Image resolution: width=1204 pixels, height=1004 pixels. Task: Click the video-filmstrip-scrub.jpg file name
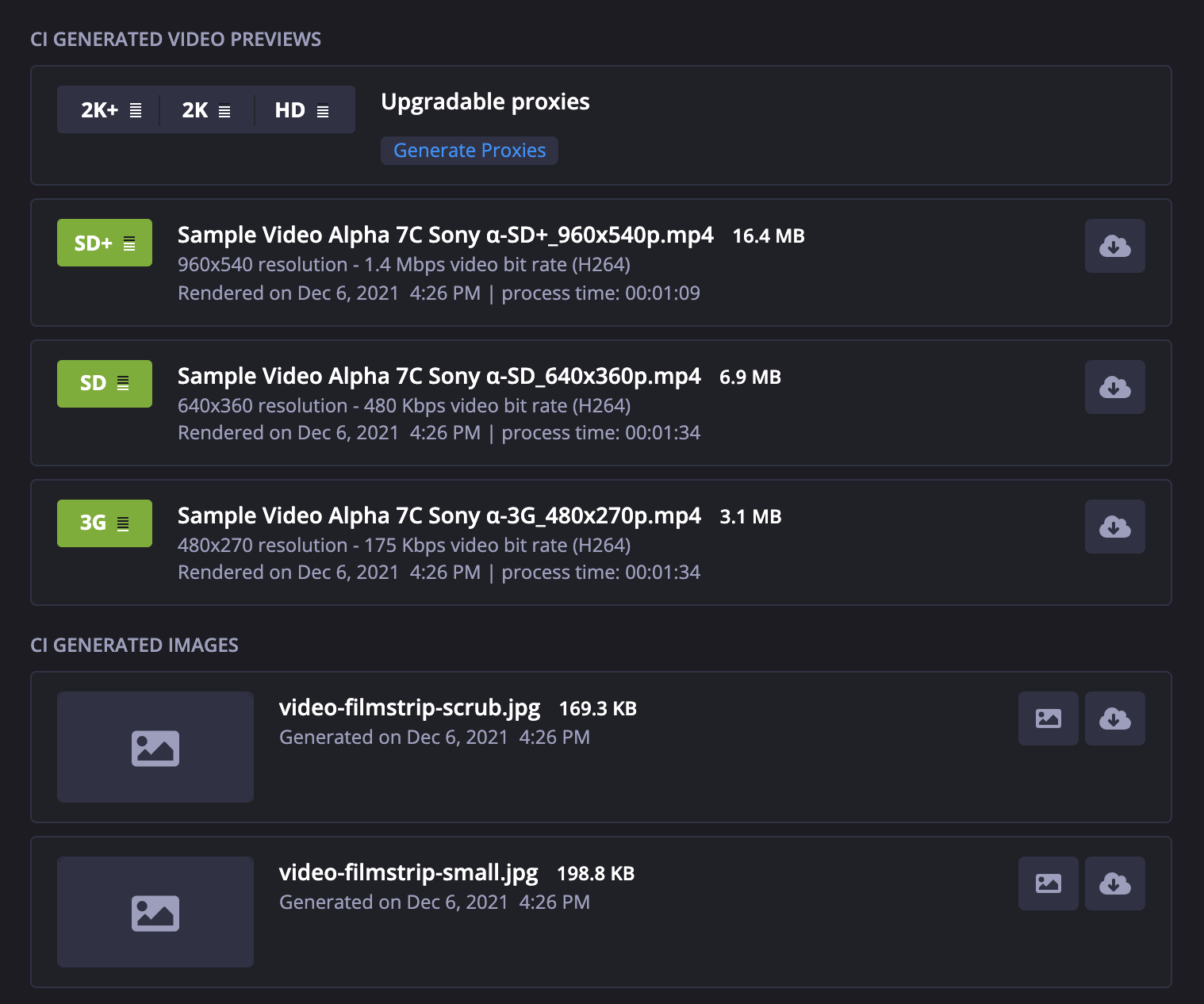tap(409, 707)
